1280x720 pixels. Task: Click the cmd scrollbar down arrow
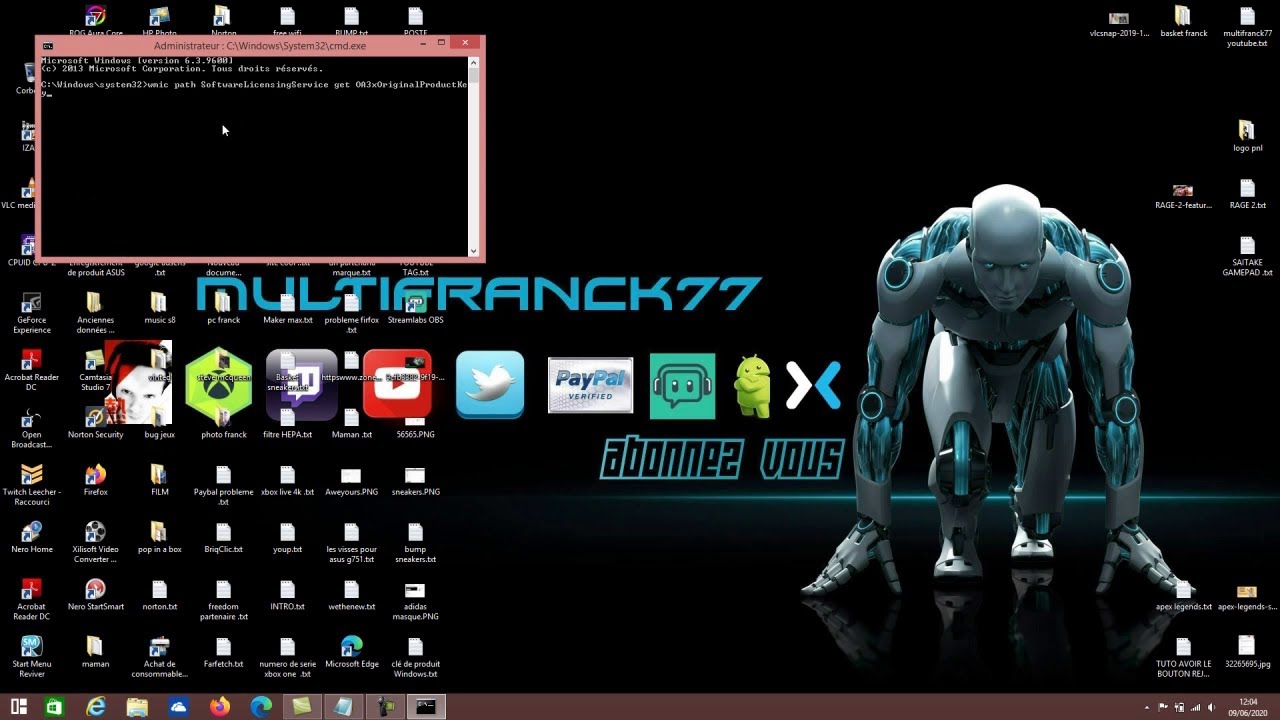click(474, 250)
